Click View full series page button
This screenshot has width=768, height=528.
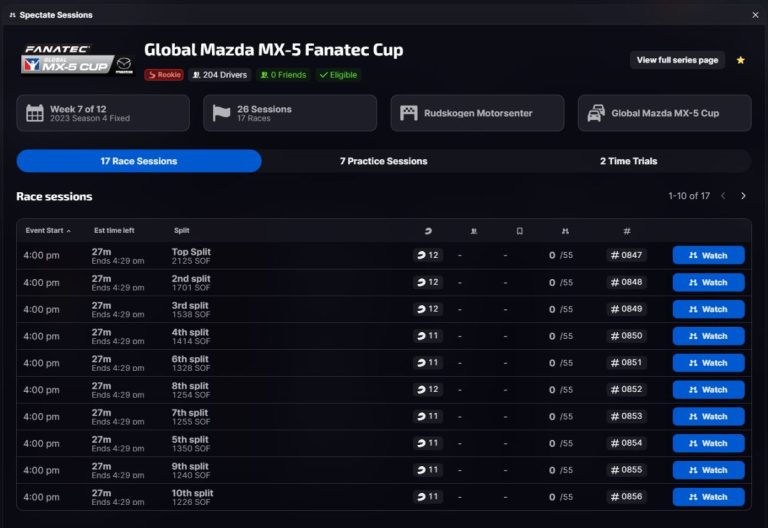pos(677,60)
